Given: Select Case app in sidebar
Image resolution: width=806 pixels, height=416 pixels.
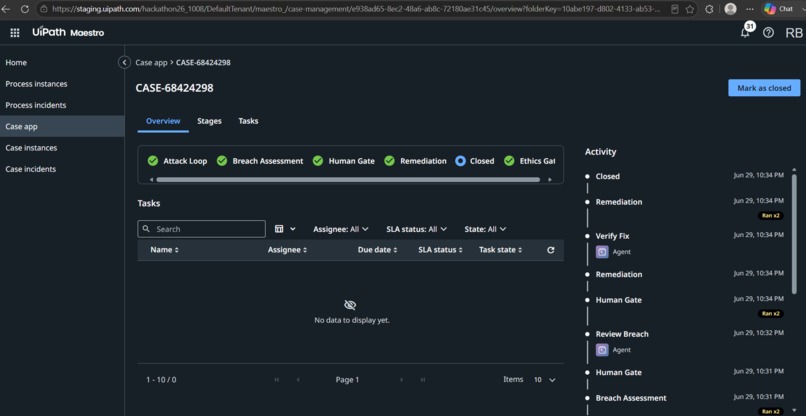Looking at the screenshot, I should click(x=62, y=126).
